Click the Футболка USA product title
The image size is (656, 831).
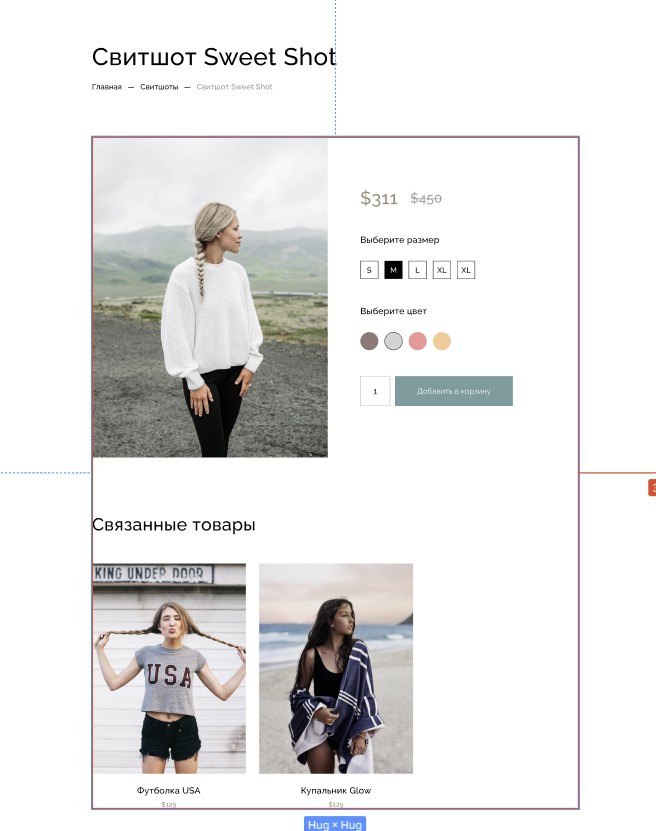(169, 790)
